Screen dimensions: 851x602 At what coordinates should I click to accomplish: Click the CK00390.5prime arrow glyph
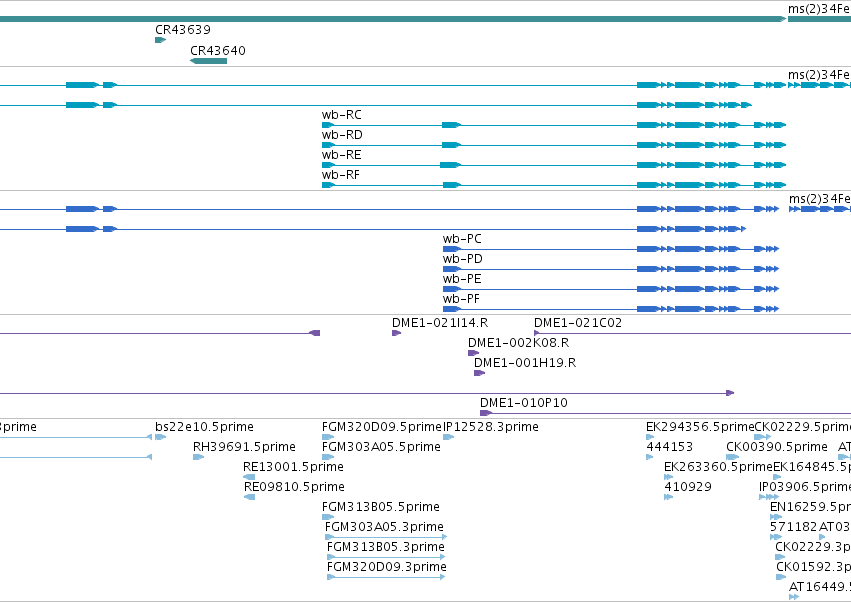pyautogui.click(x=732, y=457)
